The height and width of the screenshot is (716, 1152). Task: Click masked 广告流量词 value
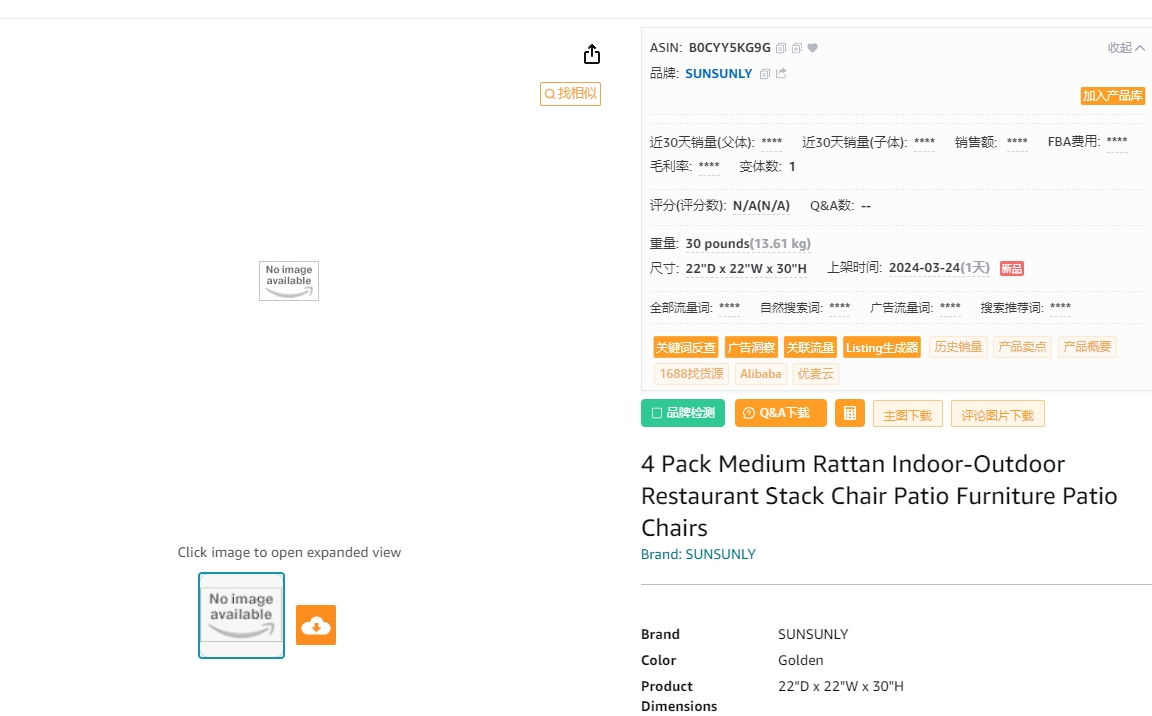950,308
